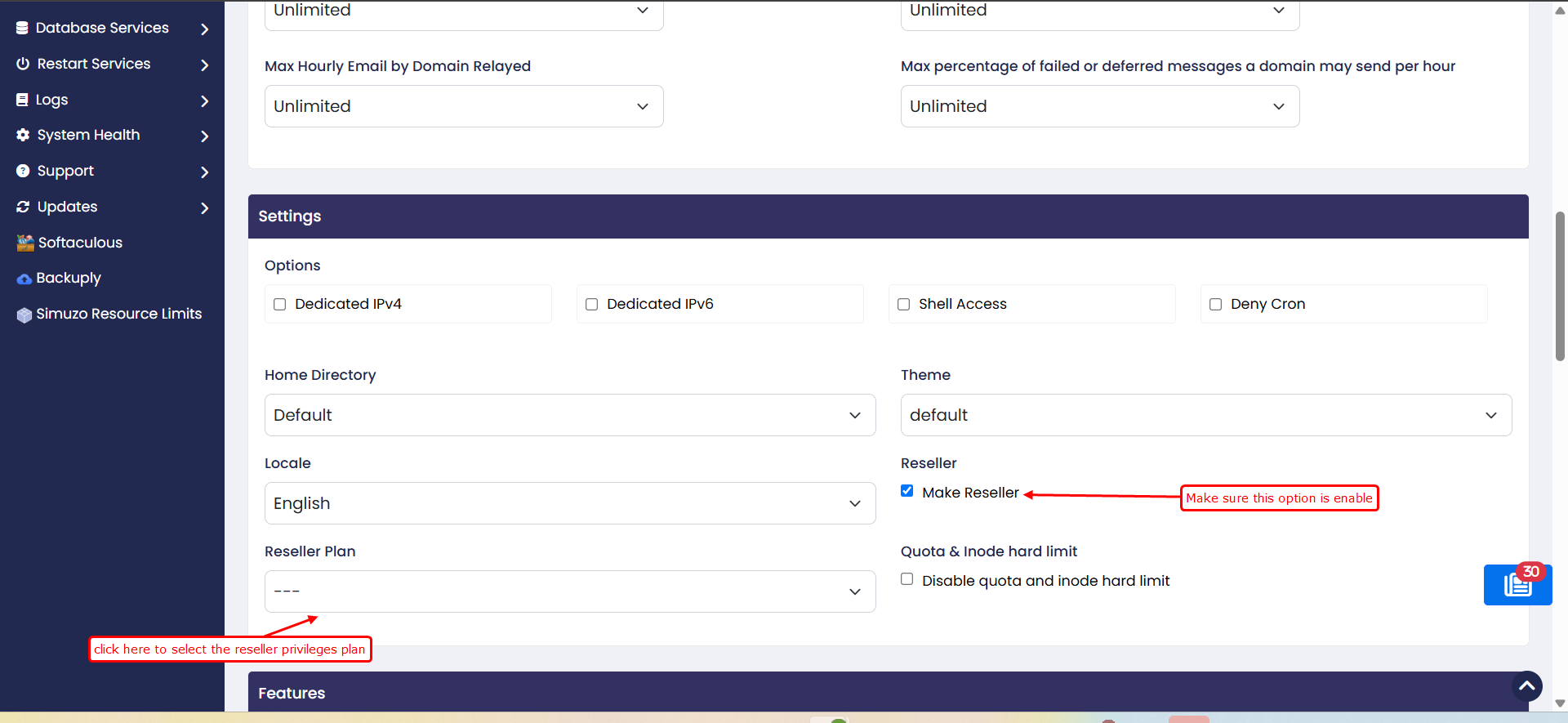Expand the Restart Services chevron
The height and width of the screenshot is (723, 1568).
tap(205, 65)
